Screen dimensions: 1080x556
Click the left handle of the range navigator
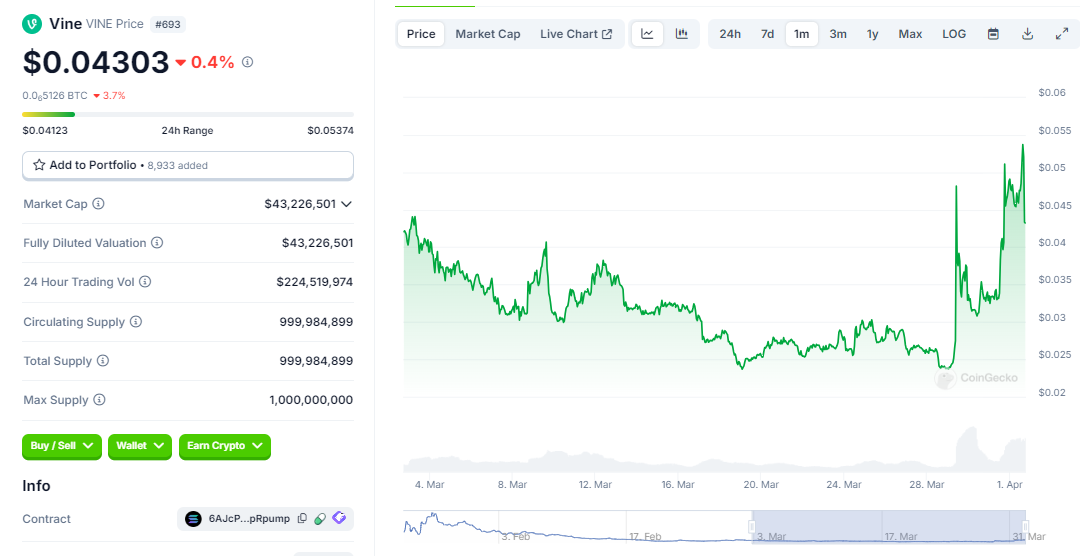(x=752, y=526)
